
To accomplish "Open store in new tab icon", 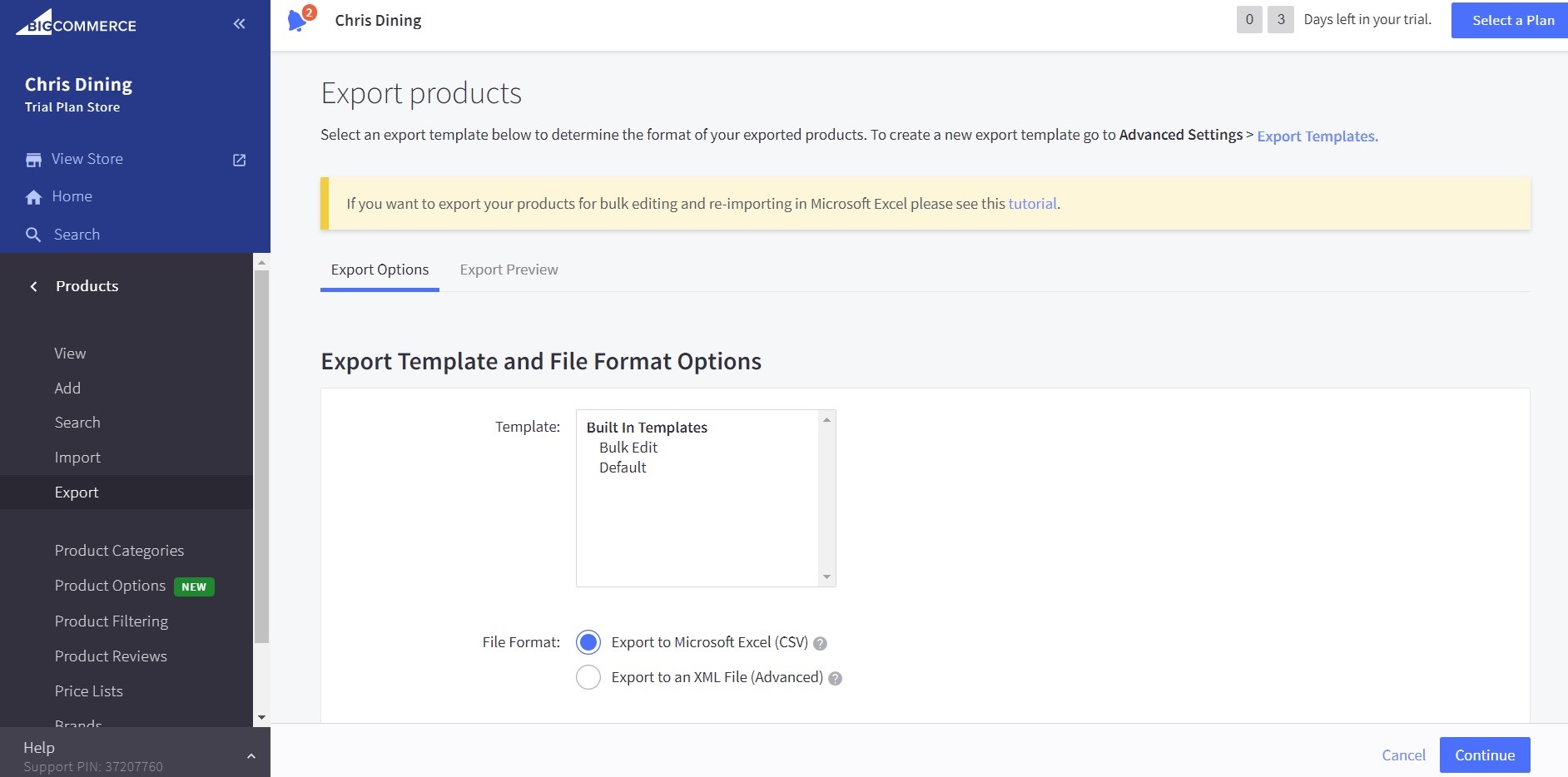I will coord(239,160).
